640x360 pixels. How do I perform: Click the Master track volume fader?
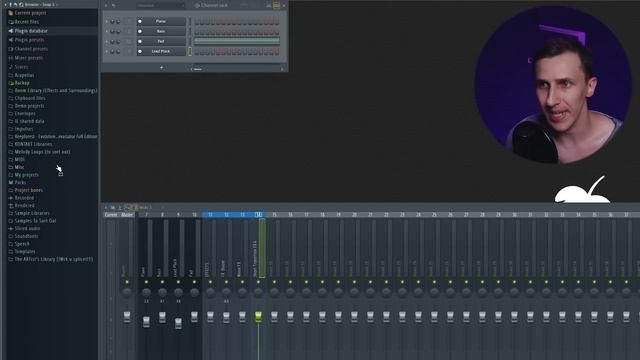[127, 317]
